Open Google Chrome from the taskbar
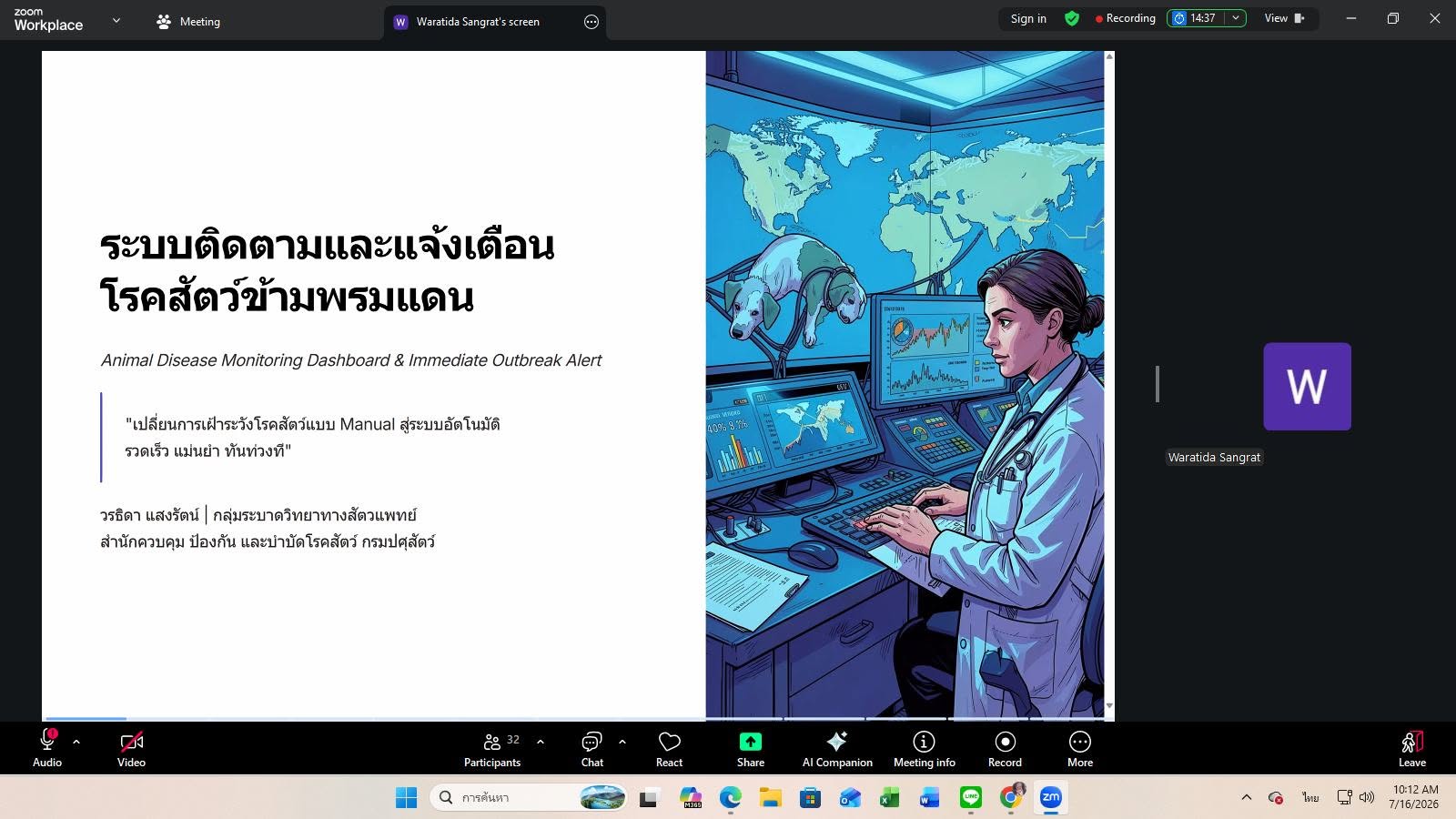The width and height of the screenshot is (1456, 819). pyautogui.click(x=1011, y=798)
